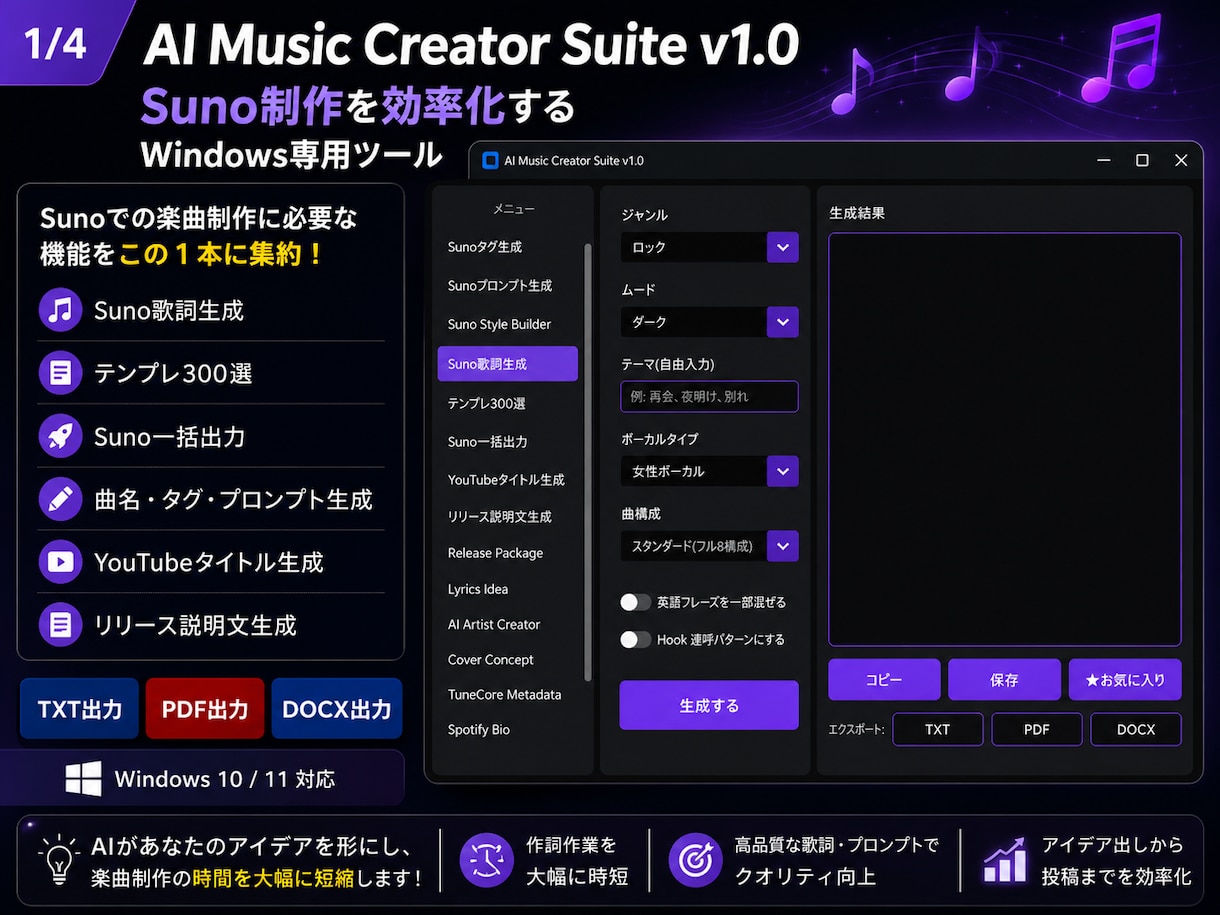Export the result as PDF
Image resolution: width=1220 pixels, height=915 pixels.
click(x=1037, y=730)
